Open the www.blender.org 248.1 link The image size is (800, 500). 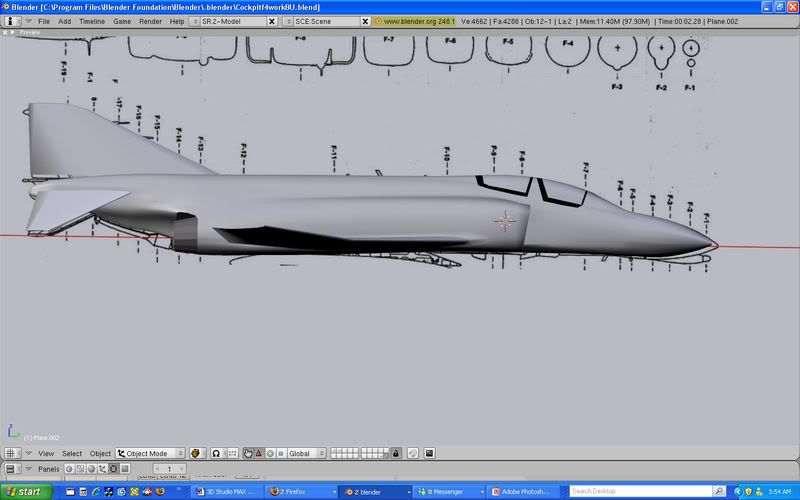point(414,21)
